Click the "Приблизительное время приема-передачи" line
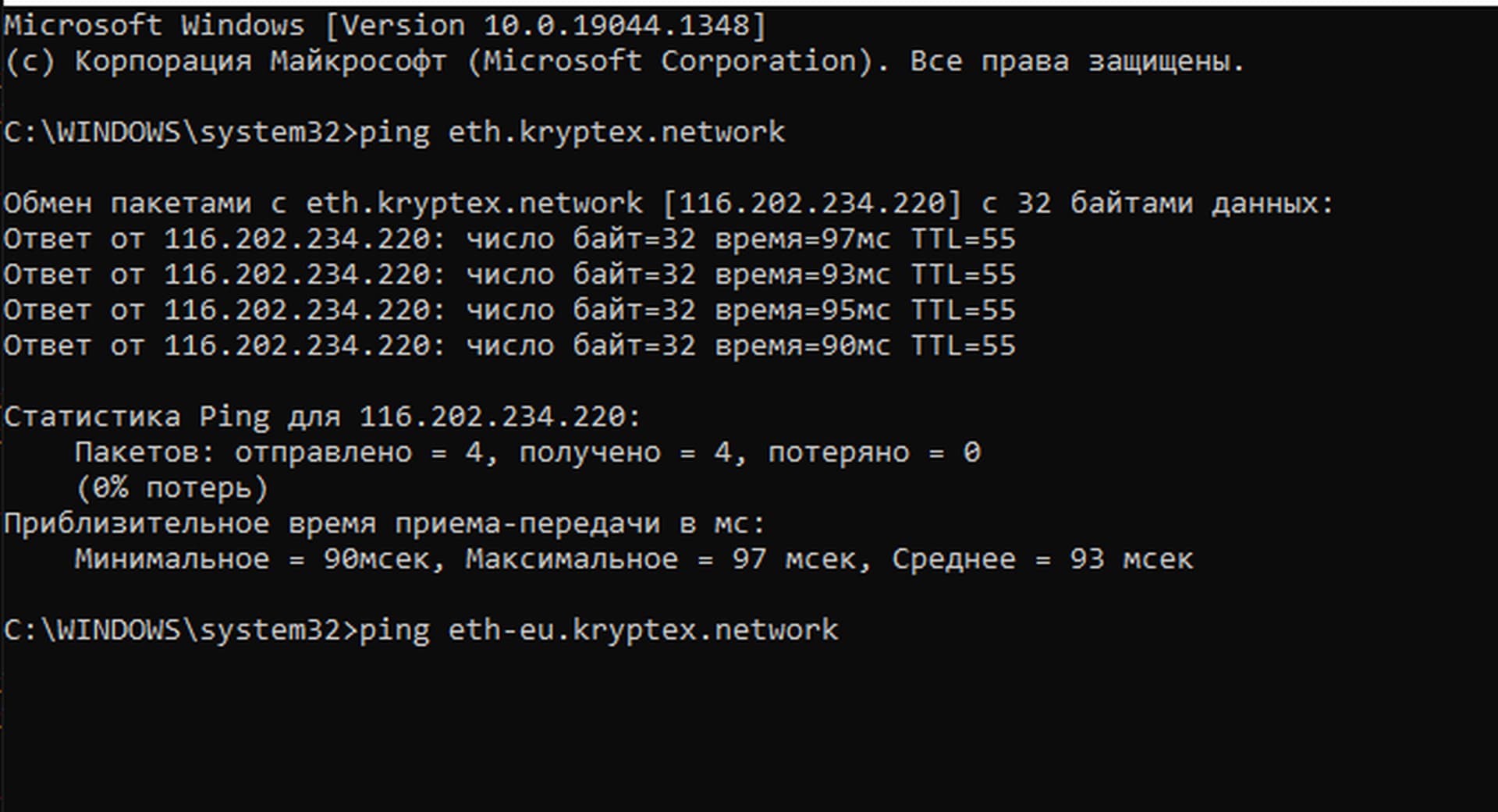 point(384,524)
